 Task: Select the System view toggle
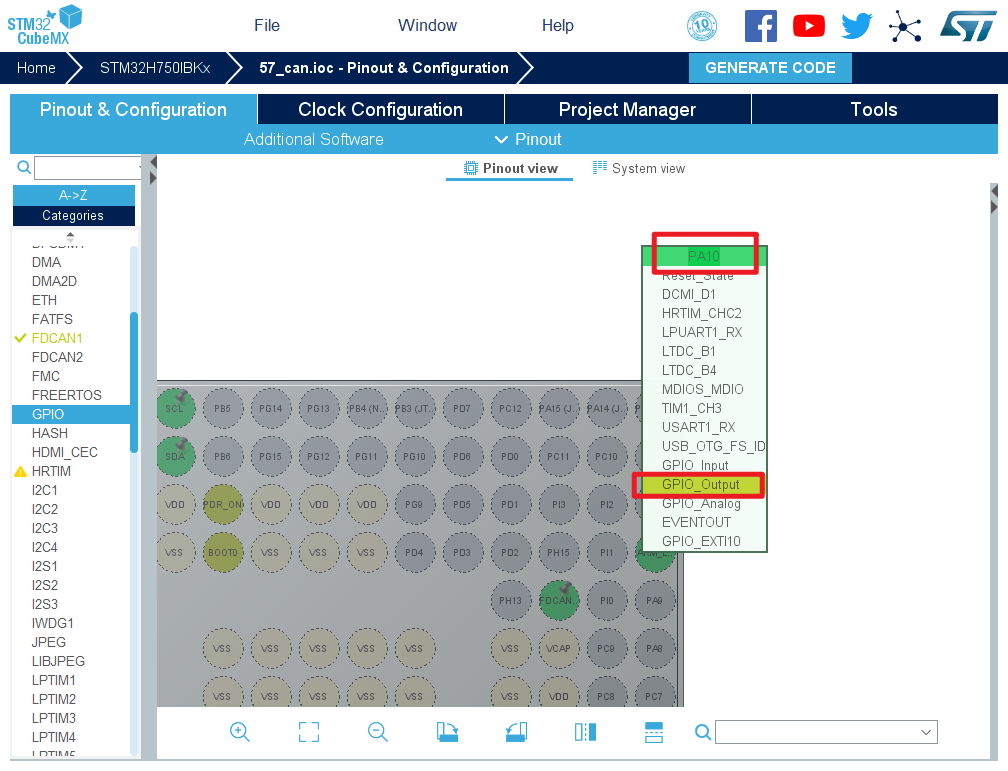point(639,168)
